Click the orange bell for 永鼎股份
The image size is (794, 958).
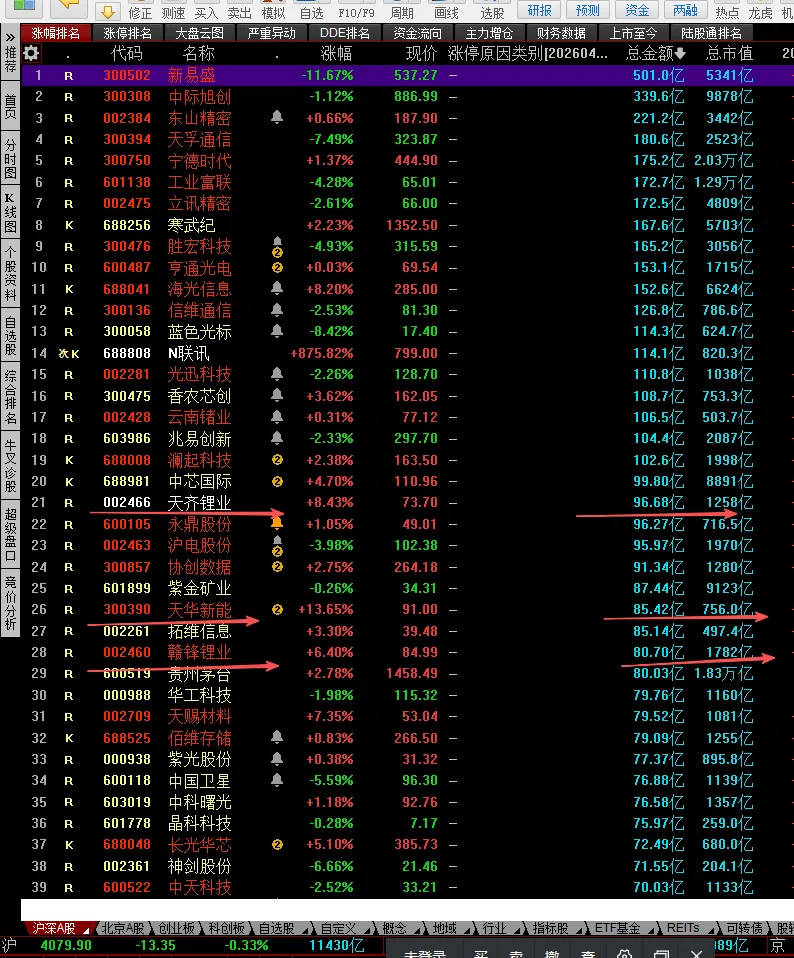tap(277, 523)
